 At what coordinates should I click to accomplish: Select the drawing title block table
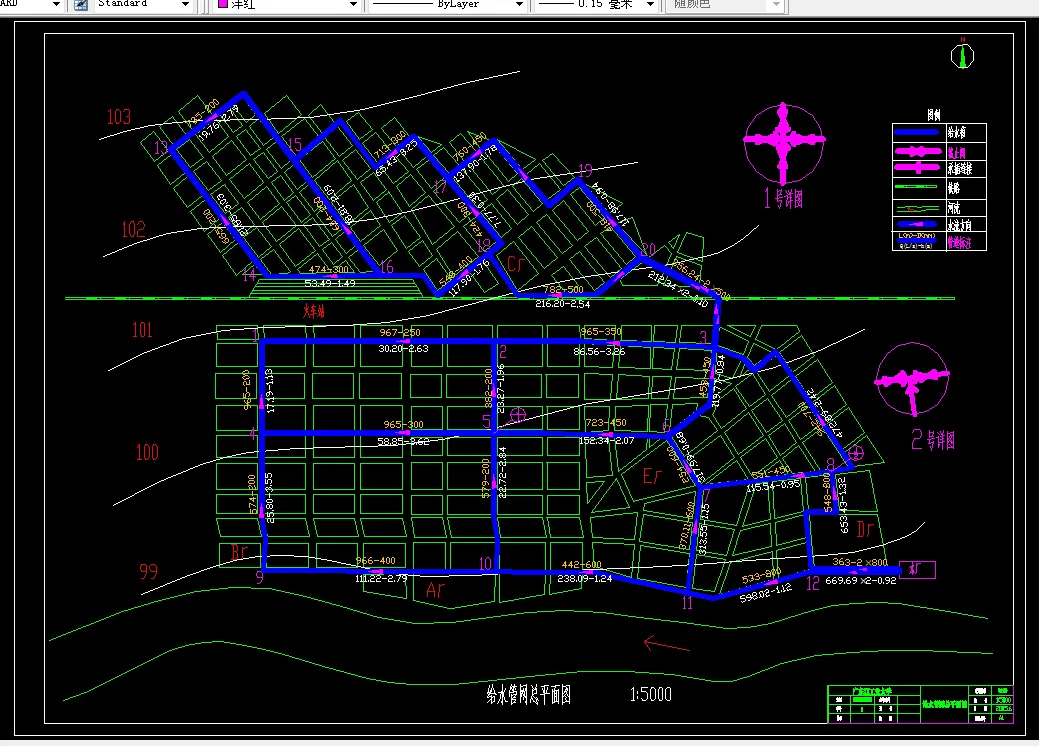click(920, 704)
